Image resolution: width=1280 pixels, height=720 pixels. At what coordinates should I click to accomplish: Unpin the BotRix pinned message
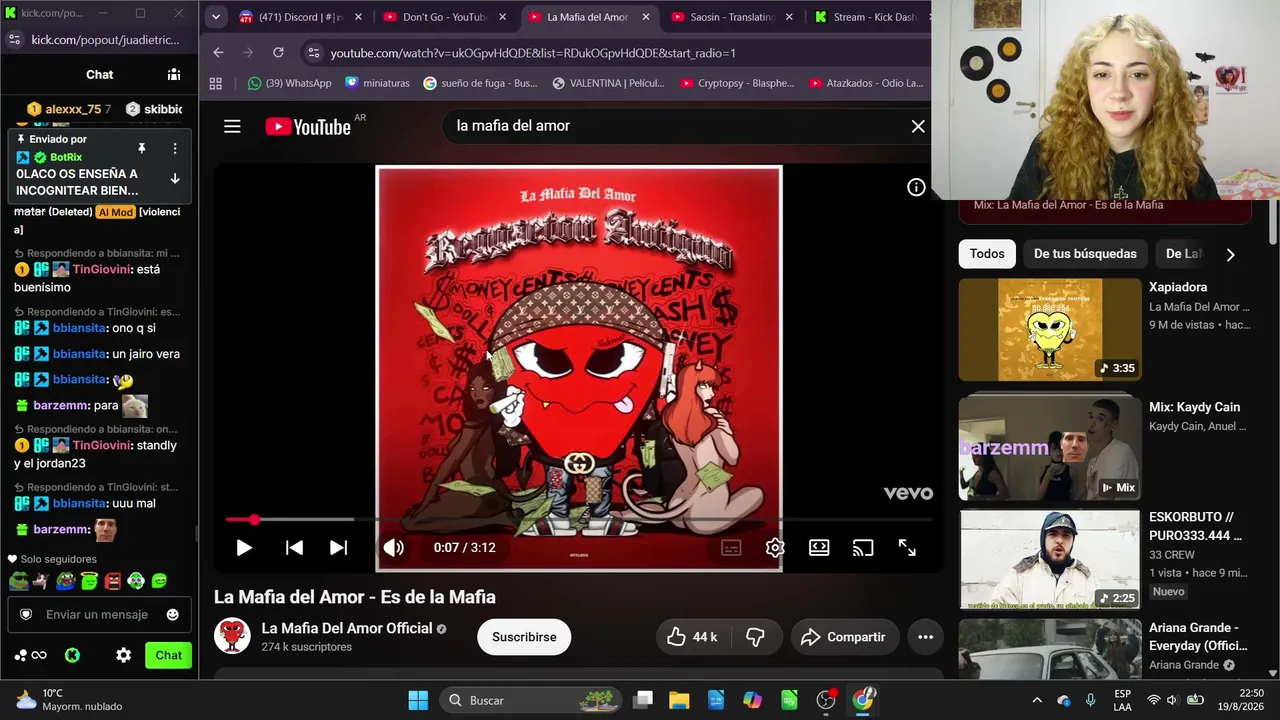pyautogui.click(x=142, y=148)
